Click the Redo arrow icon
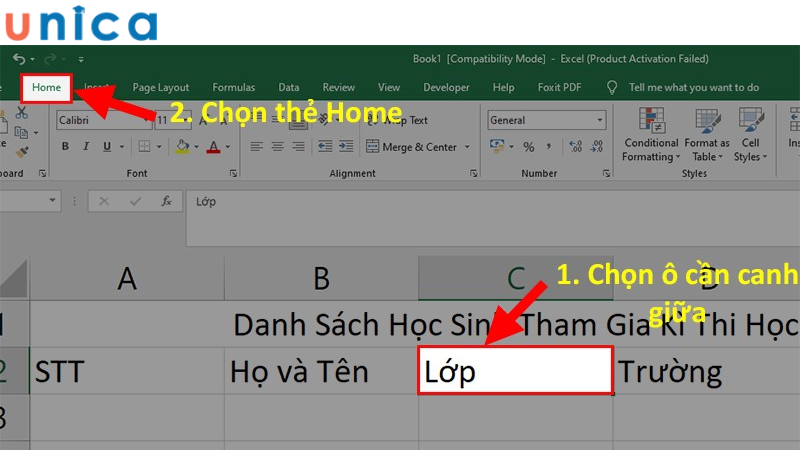Viewport: 800px width, 450px height. click(x=49, y=59)
